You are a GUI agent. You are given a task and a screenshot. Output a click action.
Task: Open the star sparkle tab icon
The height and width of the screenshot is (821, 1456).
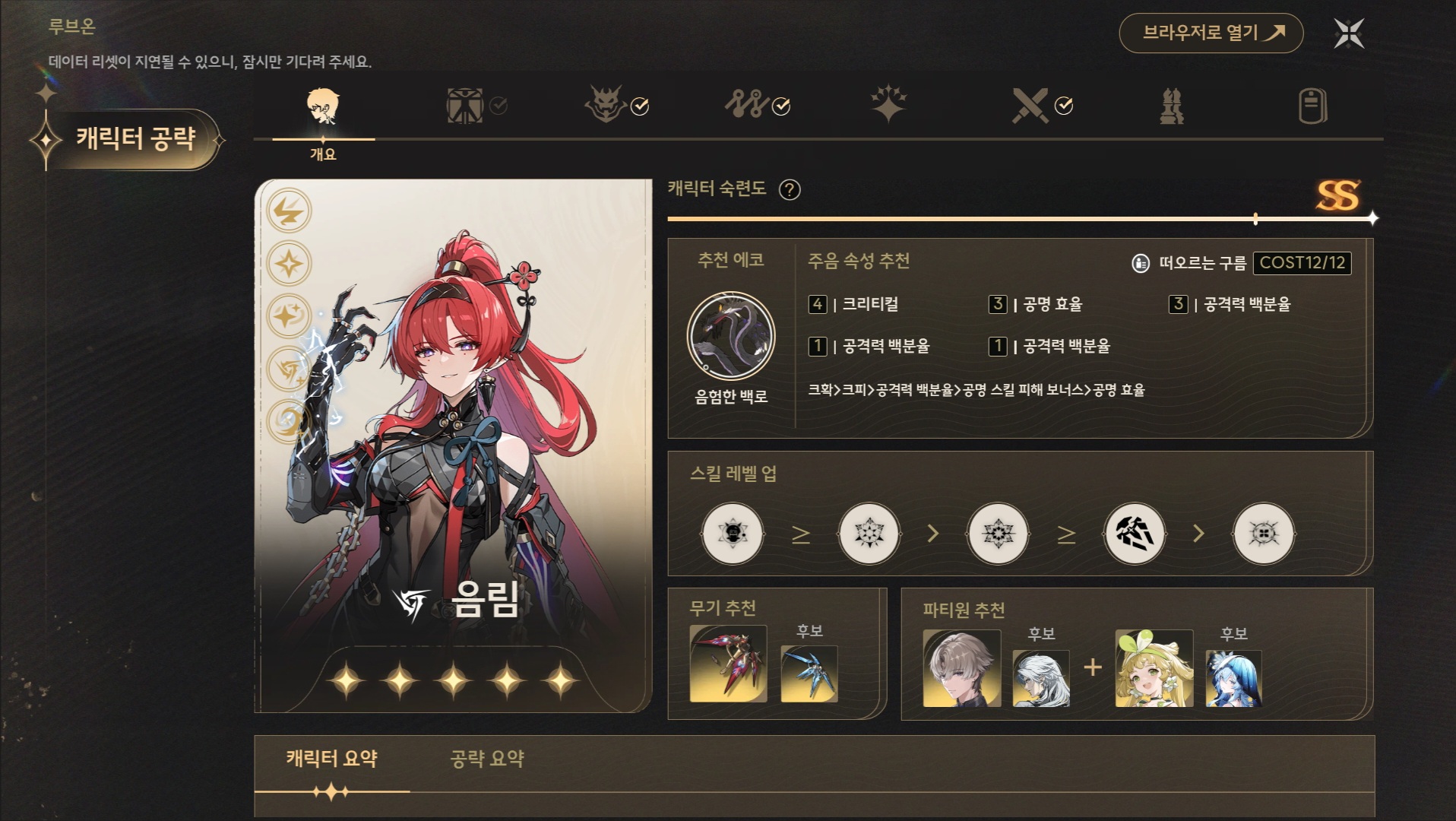coord(888,104)
